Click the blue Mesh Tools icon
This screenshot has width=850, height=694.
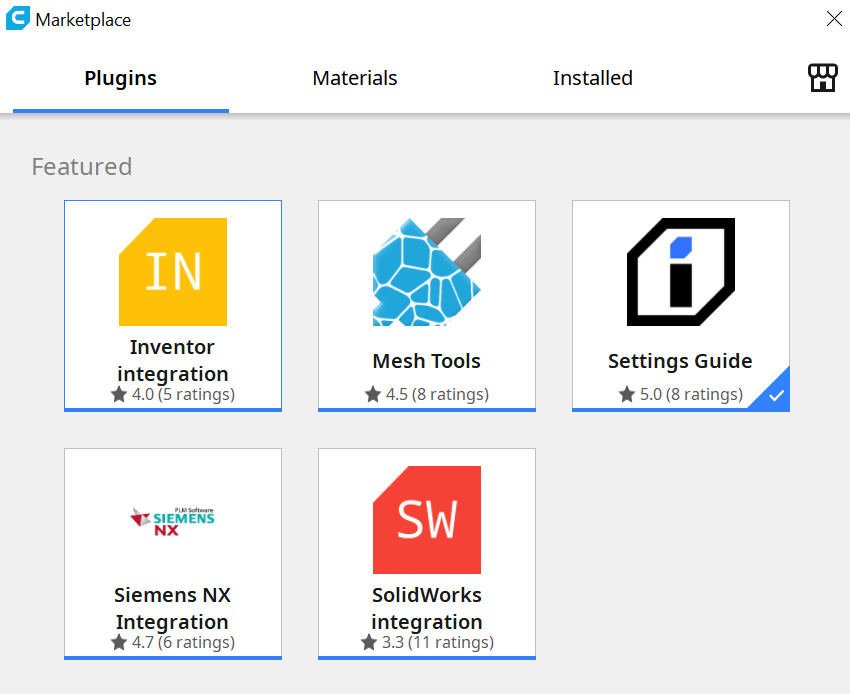tap(427, 272)
